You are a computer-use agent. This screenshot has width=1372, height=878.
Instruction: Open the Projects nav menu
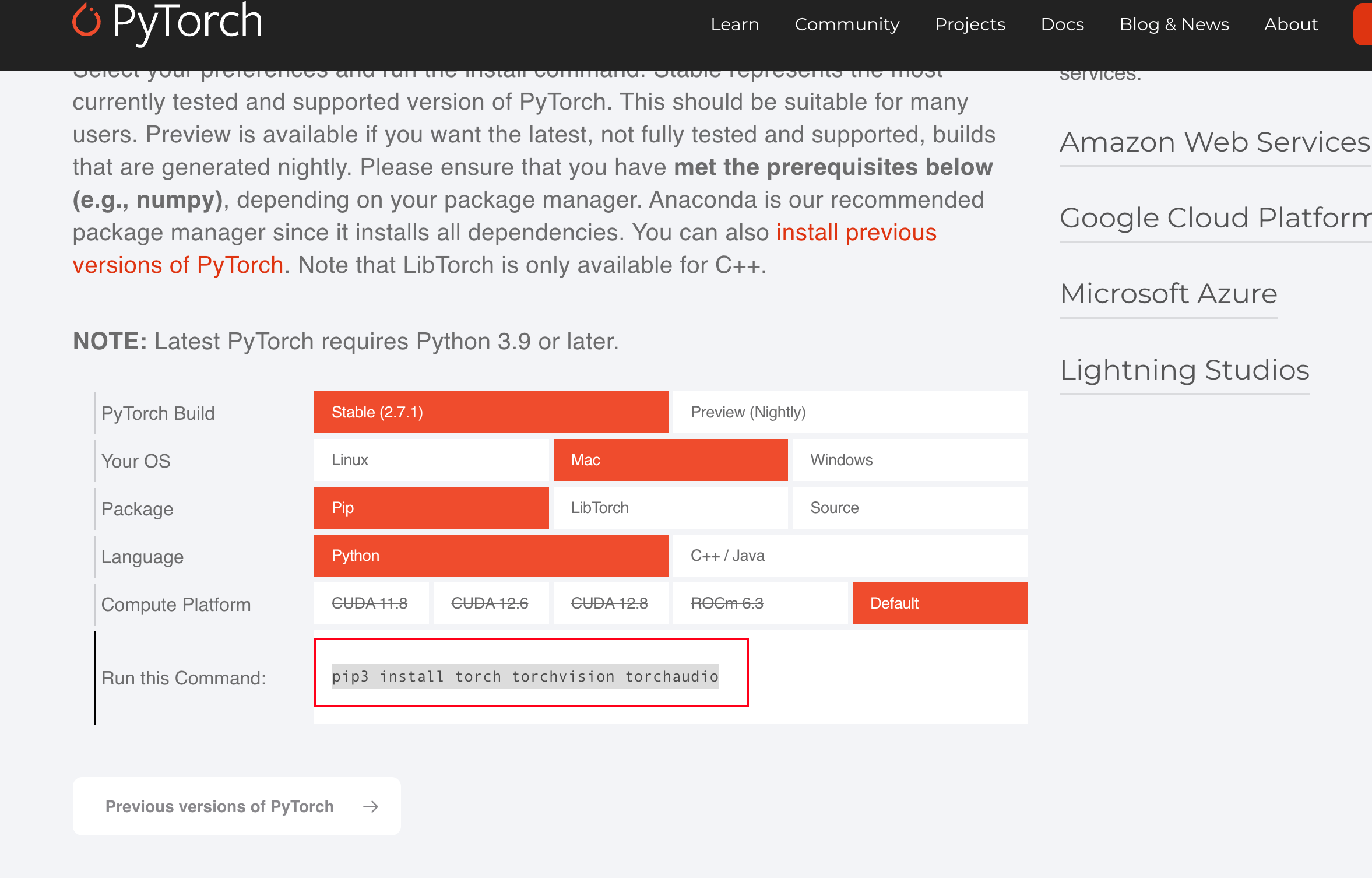970,24
